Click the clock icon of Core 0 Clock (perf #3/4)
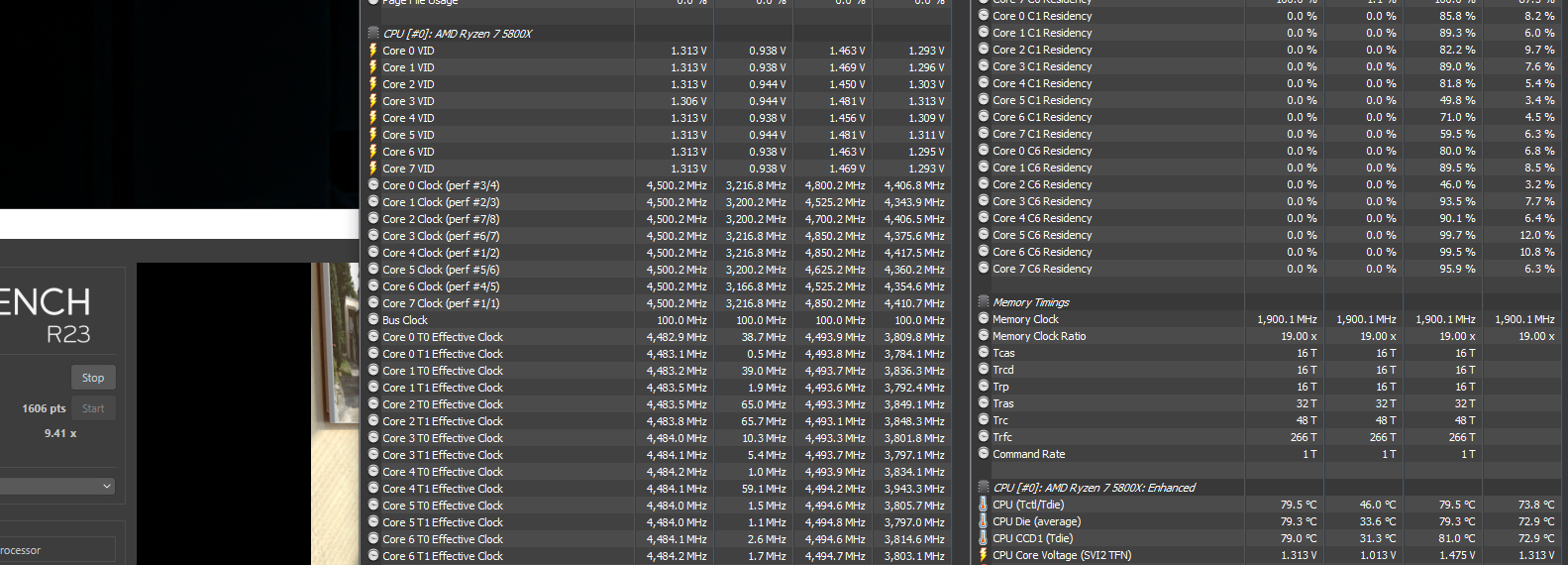The height and width of the screenshot is (565, 1568). pyautogui.click(x=373, y=185)
